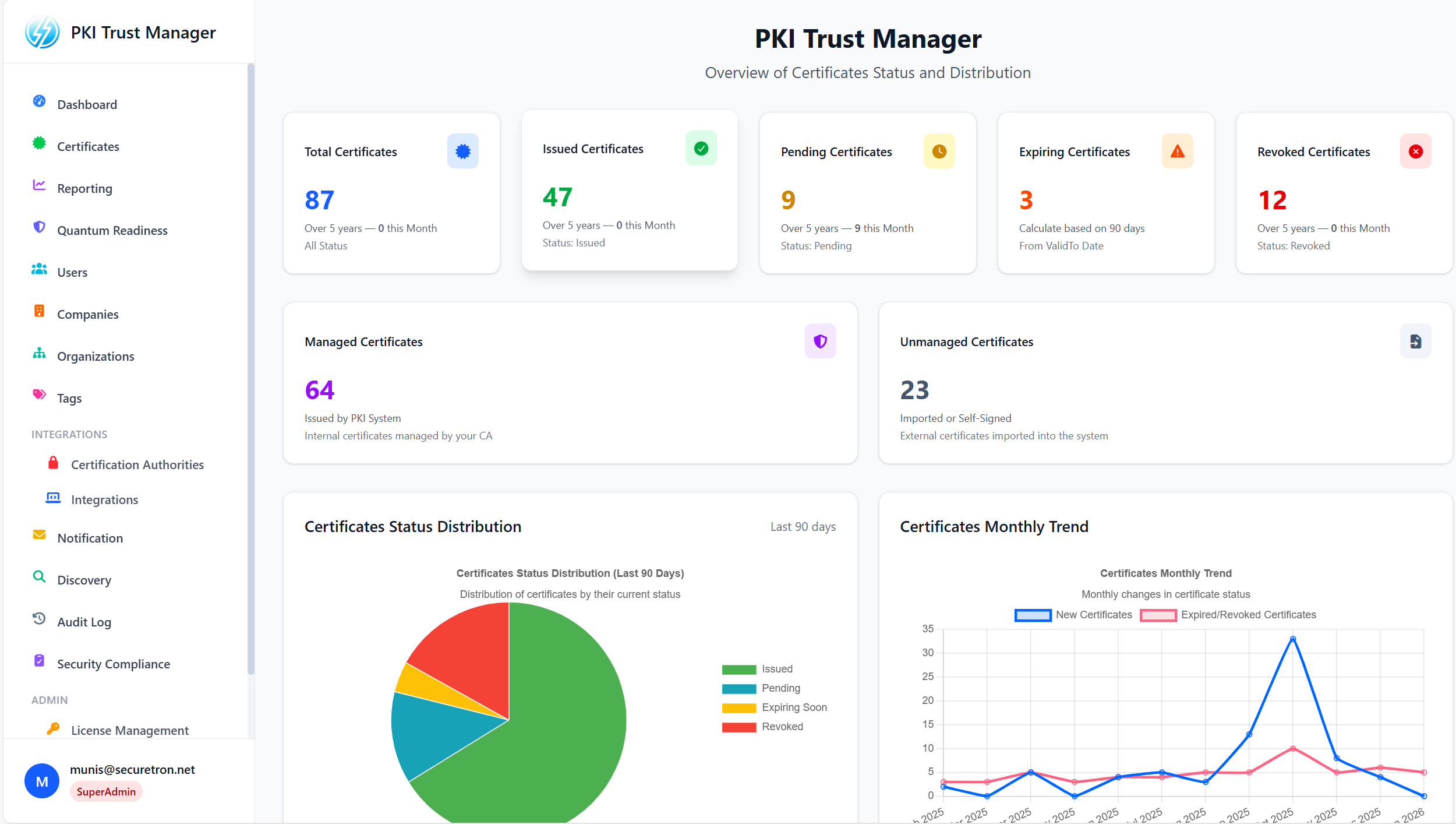Open Reporting via its chart icon
The height and width of the screenshot is (824, 1456).
pos(39,185)
